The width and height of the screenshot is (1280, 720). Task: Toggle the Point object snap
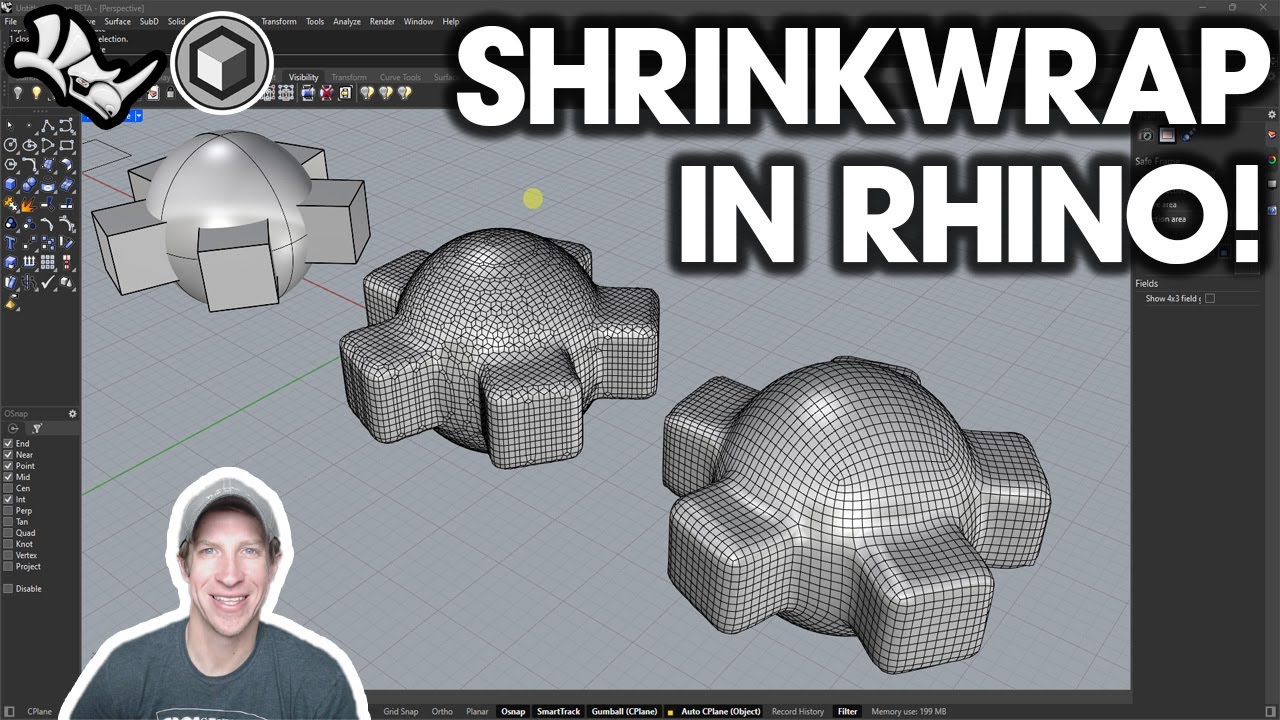pyautogui.click(x=8, y=466)
